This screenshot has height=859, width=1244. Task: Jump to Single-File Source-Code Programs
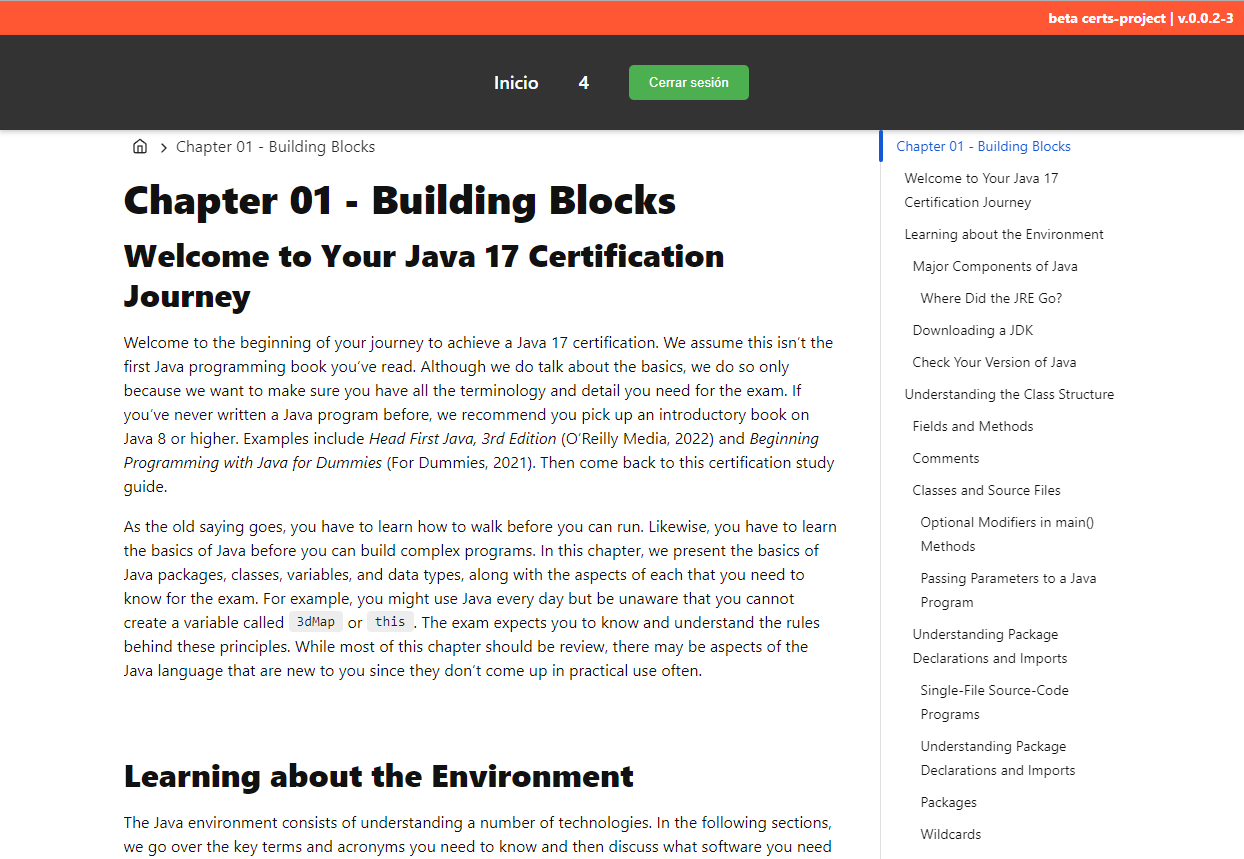click(x=994, y=702)
